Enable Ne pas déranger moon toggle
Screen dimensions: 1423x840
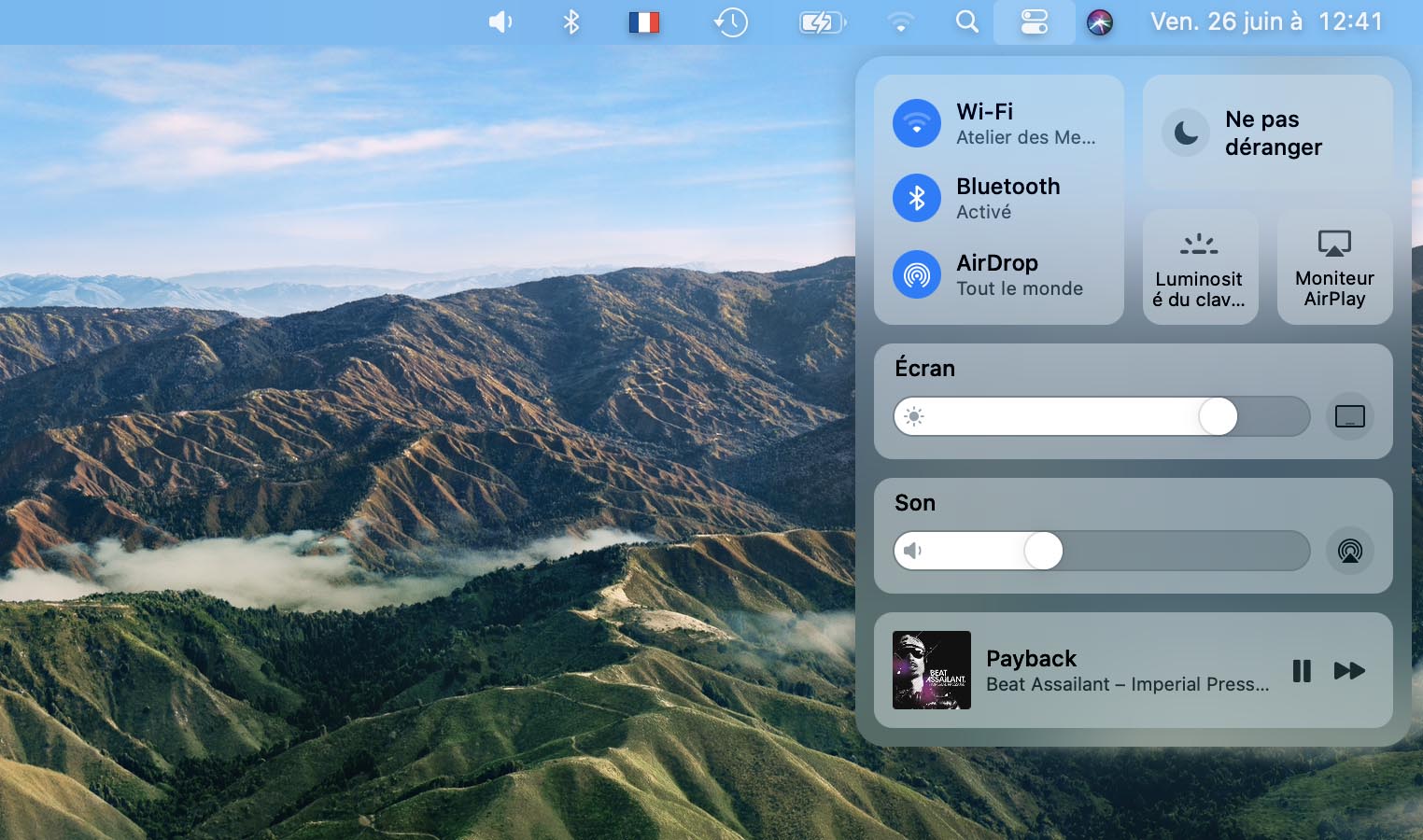tap(1186, 133)
